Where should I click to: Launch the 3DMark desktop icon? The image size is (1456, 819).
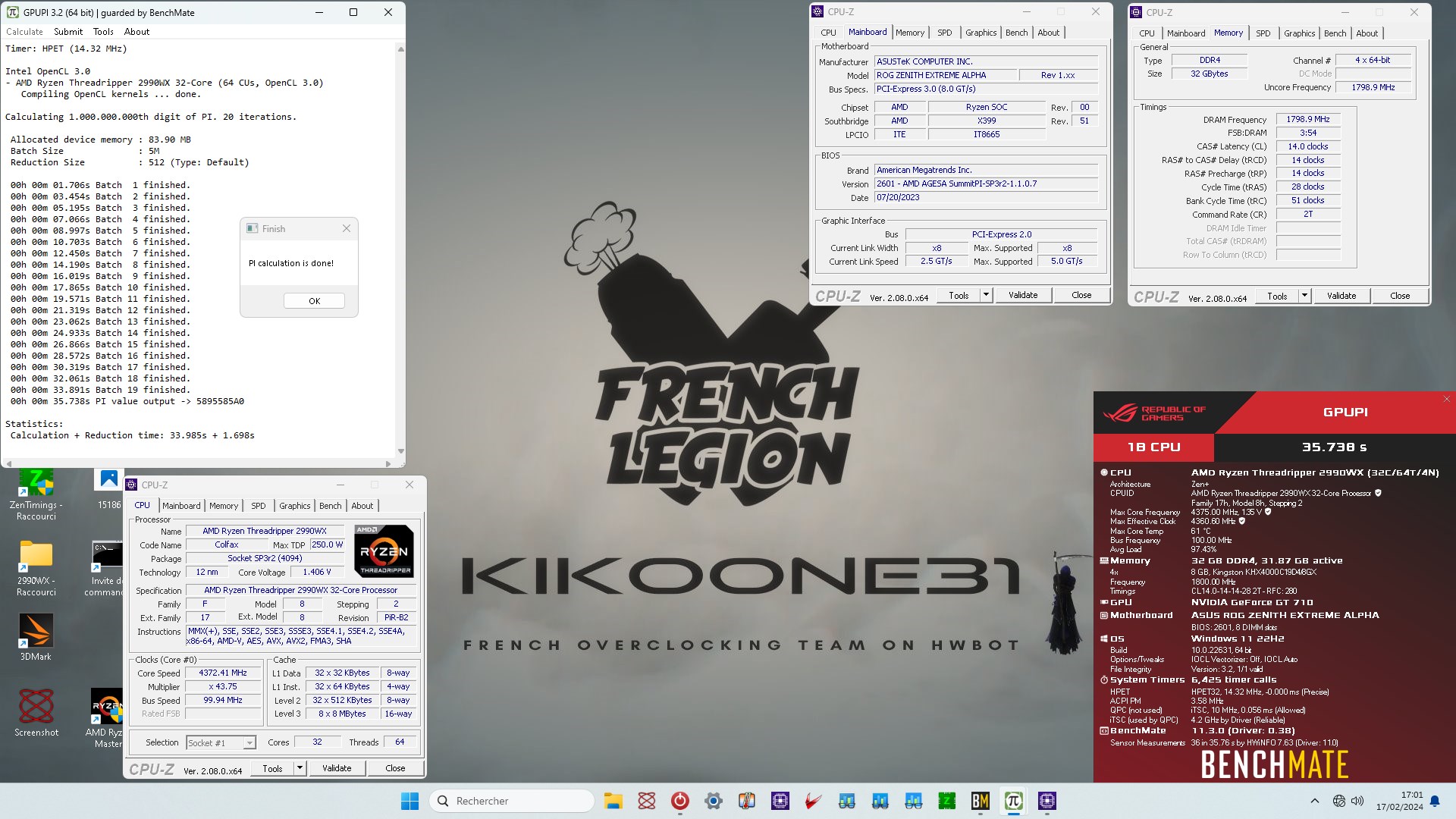[36, 637]
